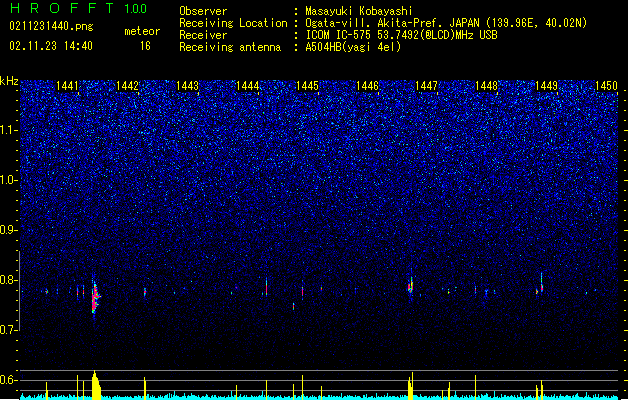This screenshot has height=400, width=629.
Task: Click the 'Receiver' field label
Action: (x=203, y=35)
